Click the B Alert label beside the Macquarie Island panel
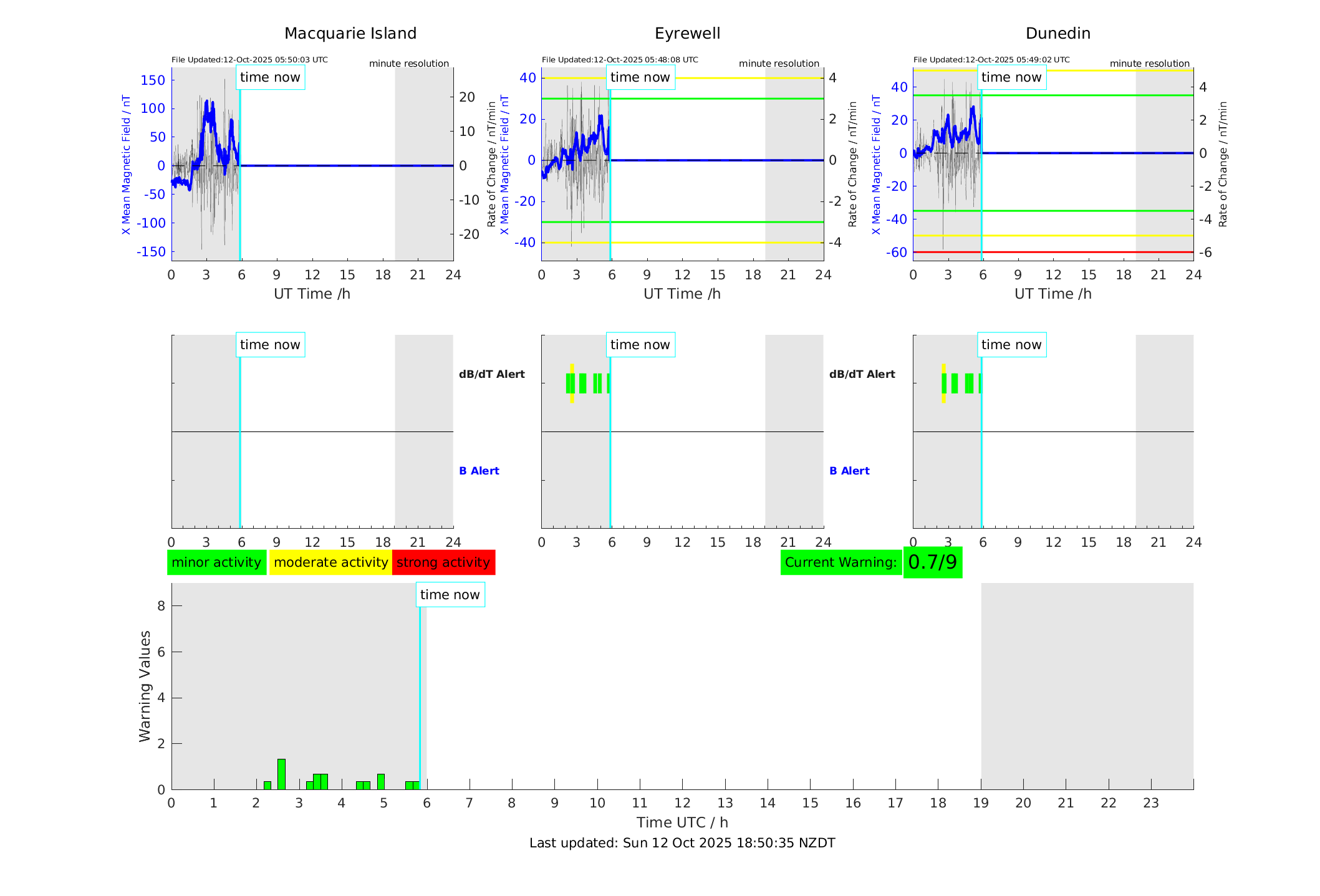 (x=479, y=471)
